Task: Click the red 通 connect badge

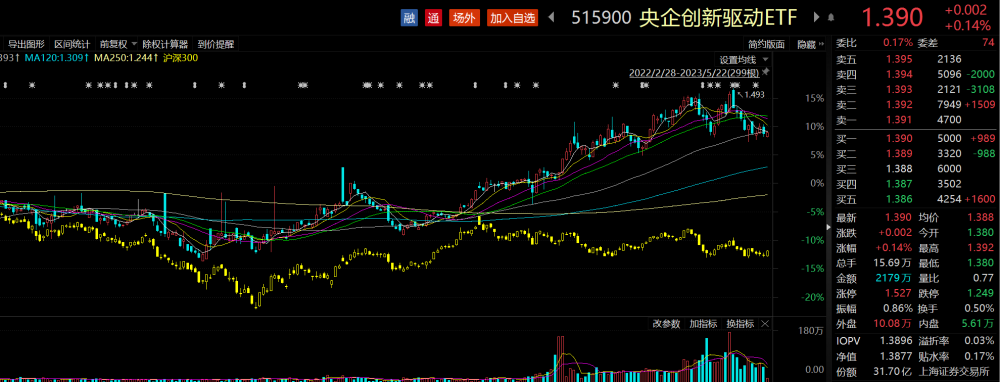Action: (x=434, y=18)
